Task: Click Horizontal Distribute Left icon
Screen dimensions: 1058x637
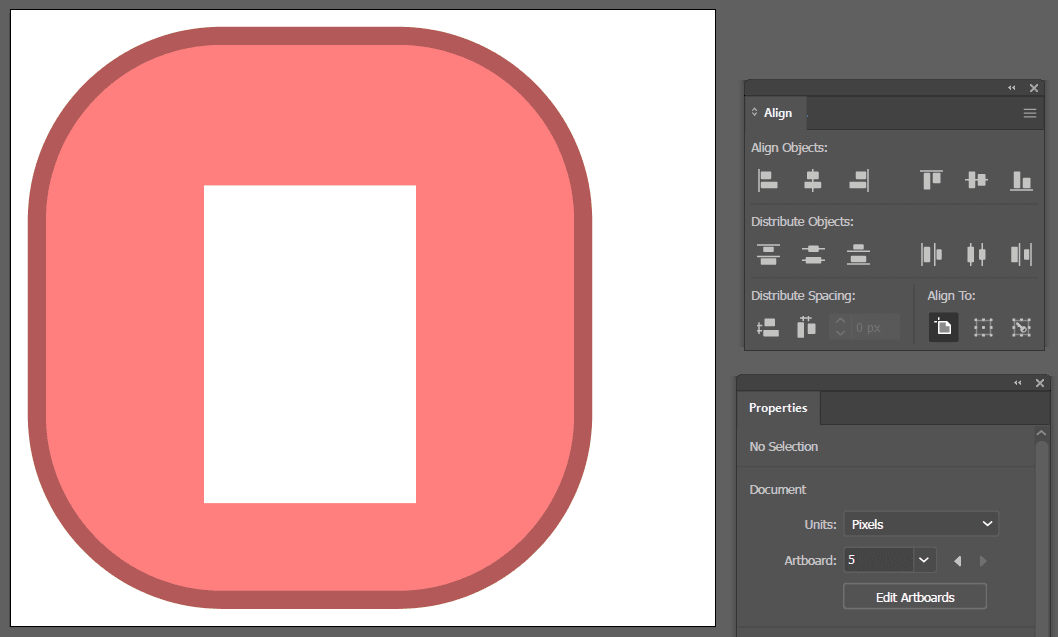Action: 931,254
